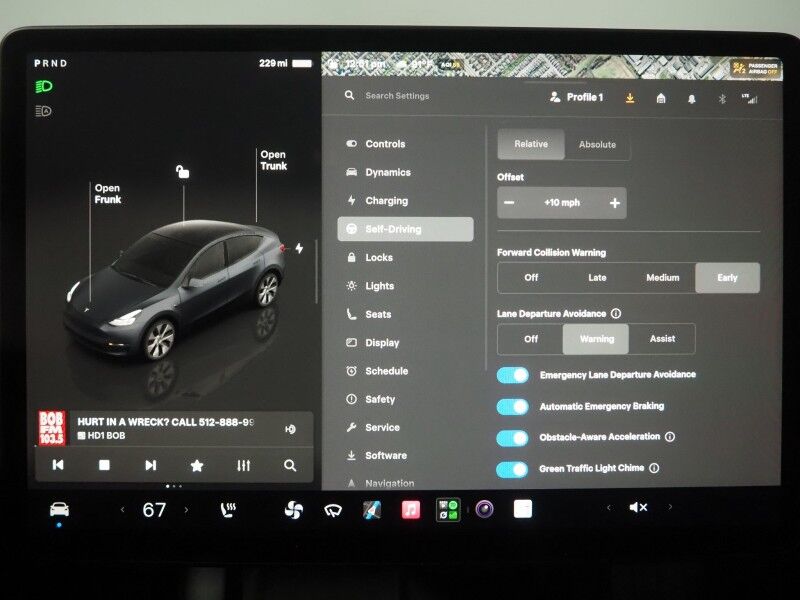Open the Profile 1 driver profile
This screenshot has width=800, height=600.
tap(577, 97)
